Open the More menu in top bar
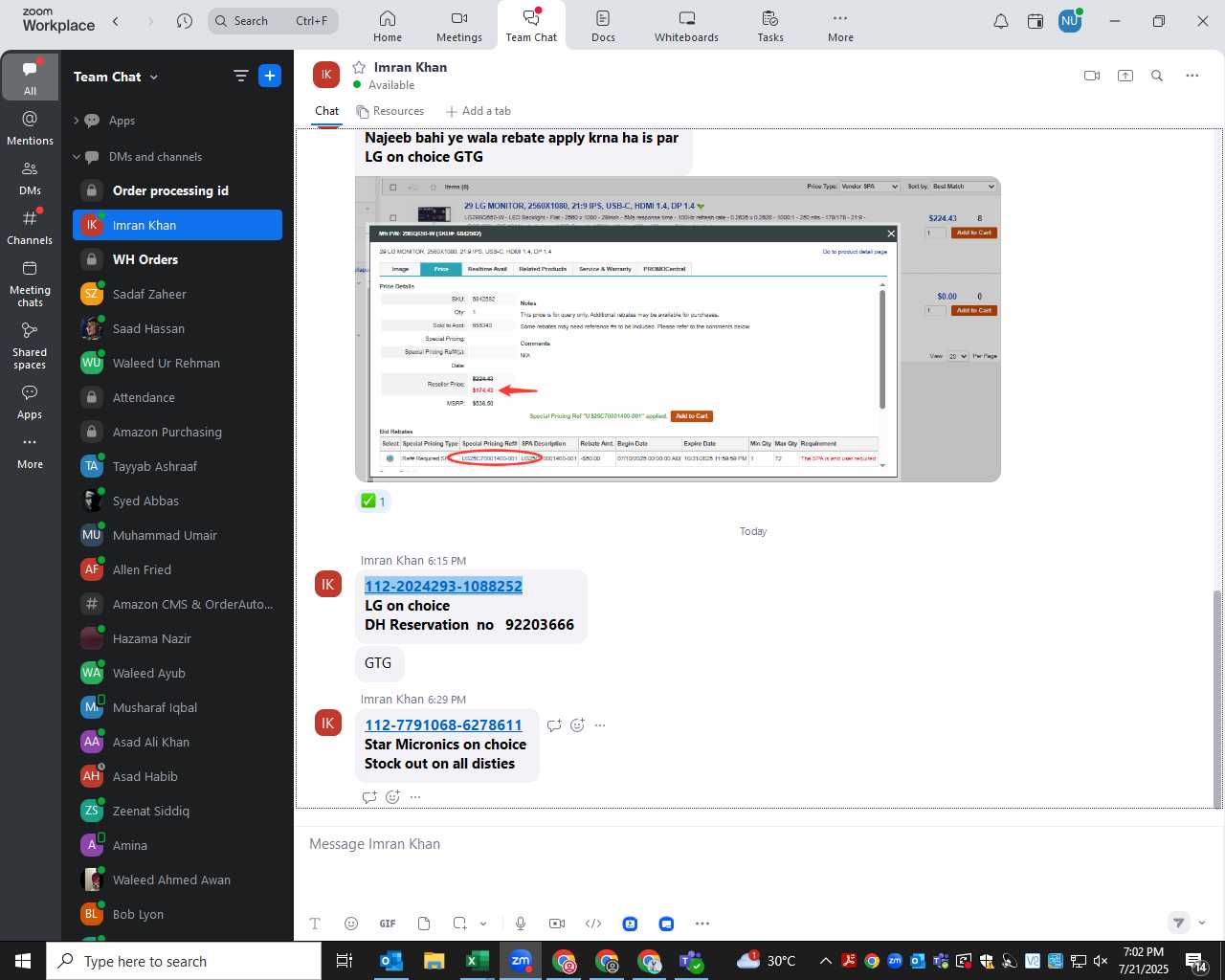 pos(840,26)
